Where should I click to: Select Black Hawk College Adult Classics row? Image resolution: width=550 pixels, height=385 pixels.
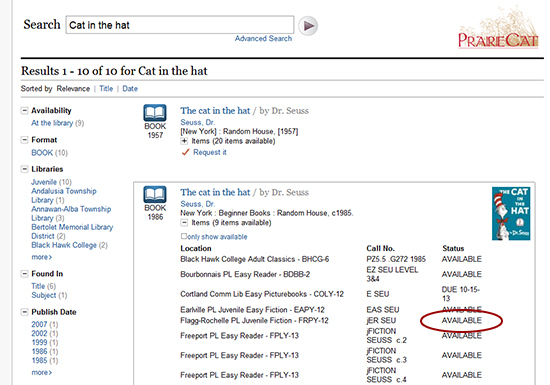click(x=331, y=259)
